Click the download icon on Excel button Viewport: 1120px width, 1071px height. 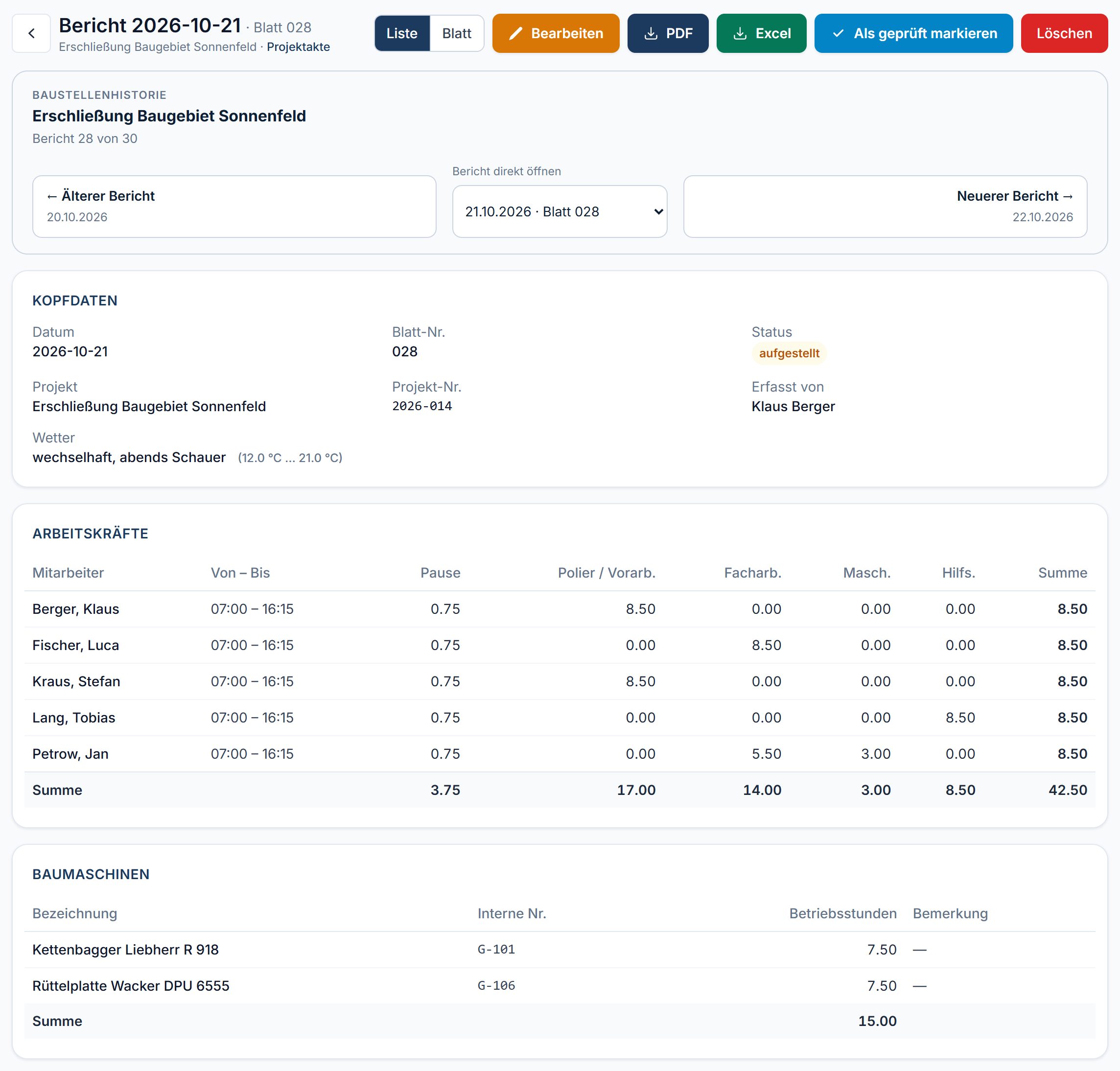coord(740,34)
